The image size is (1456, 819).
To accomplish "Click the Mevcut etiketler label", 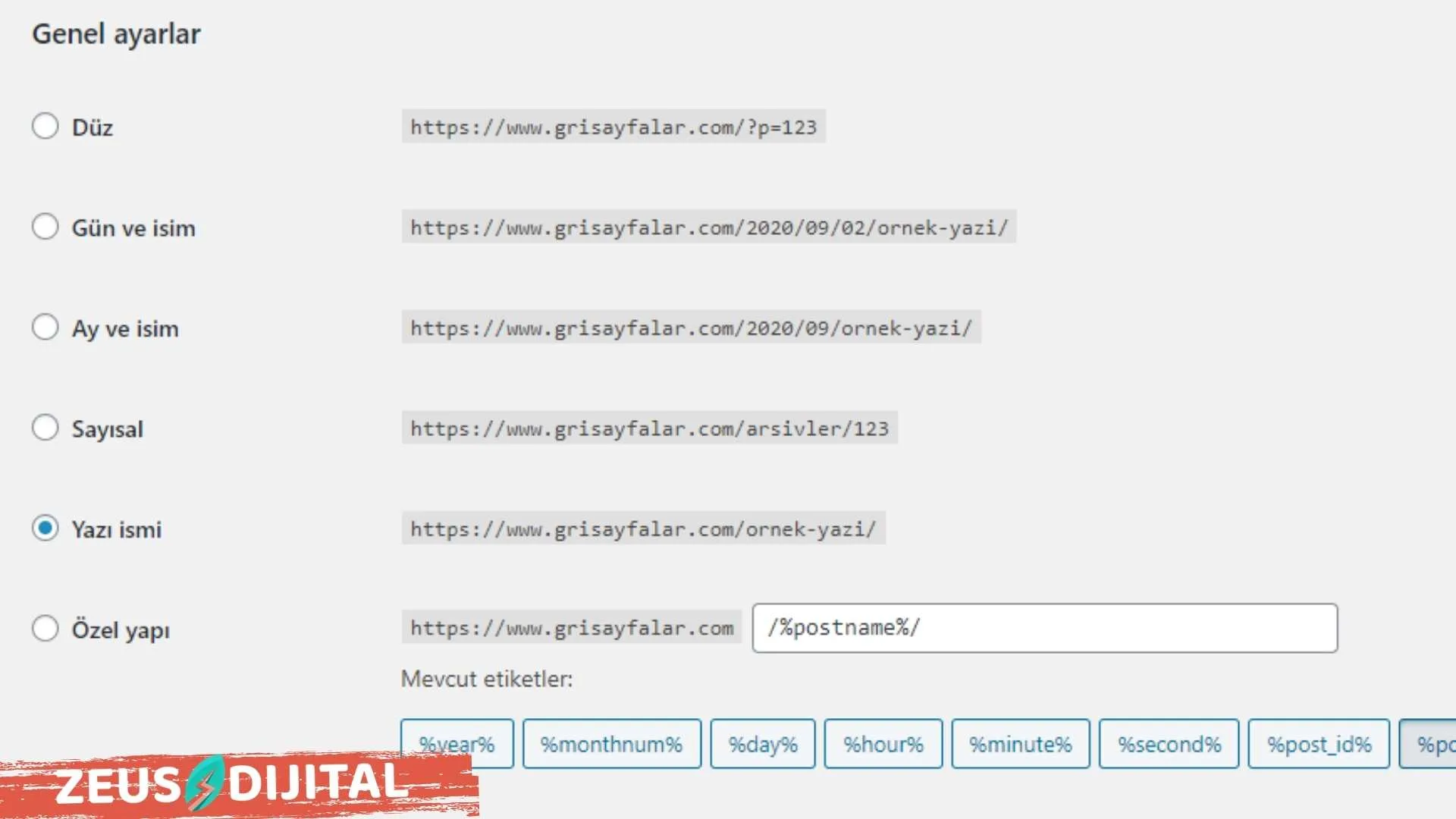I will (487, 679).
